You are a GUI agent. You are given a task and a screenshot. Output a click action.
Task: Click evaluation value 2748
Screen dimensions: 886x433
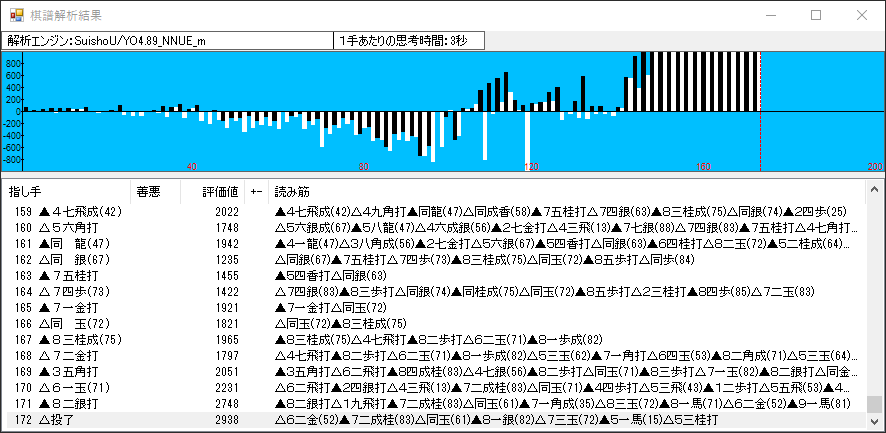(x=227, y=404)
